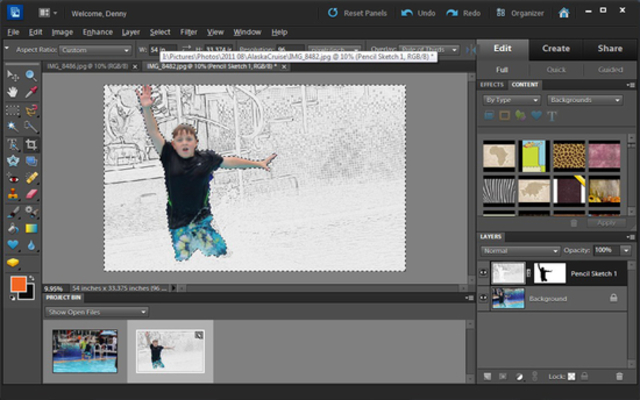This screenshot has width=640, height=400.
Task: Open the Enhance menu
Action: click(98, 32)
